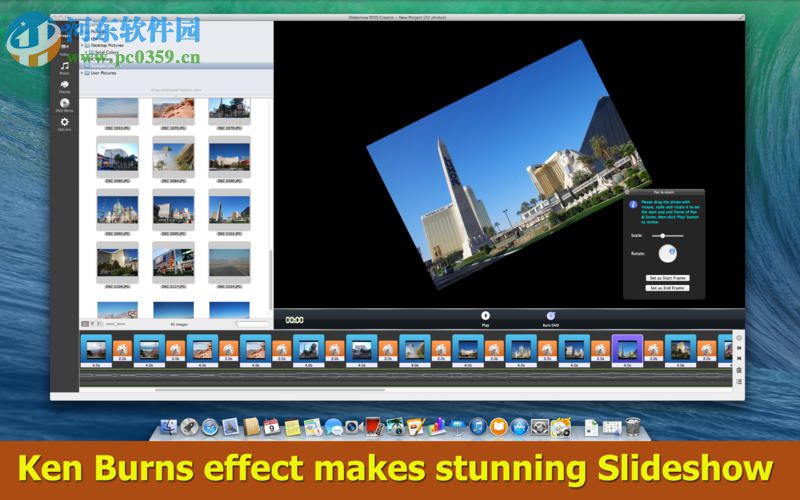The image size is (800, 500).
Task: Select the Desktop Pictures folder row
Action: [x=176, y=45]
